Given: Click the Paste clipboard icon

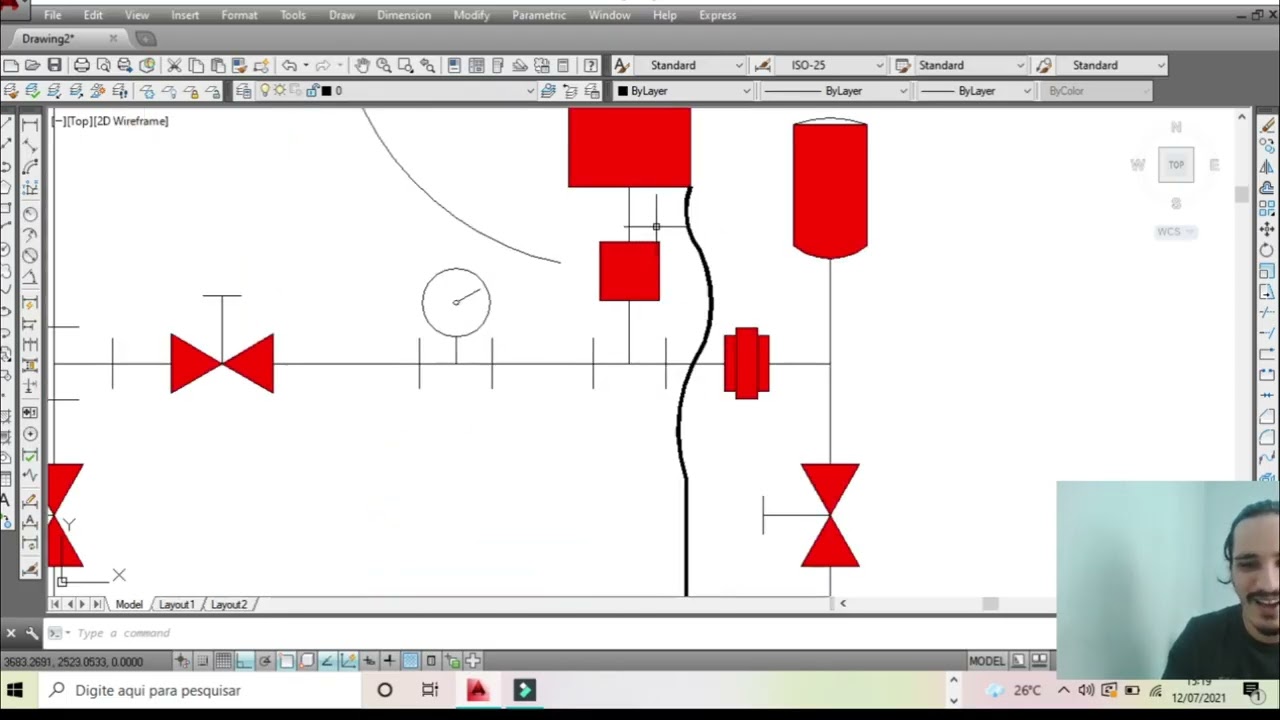Looking at the screenshot, I should pyautogui.click(x=218, y=65).
